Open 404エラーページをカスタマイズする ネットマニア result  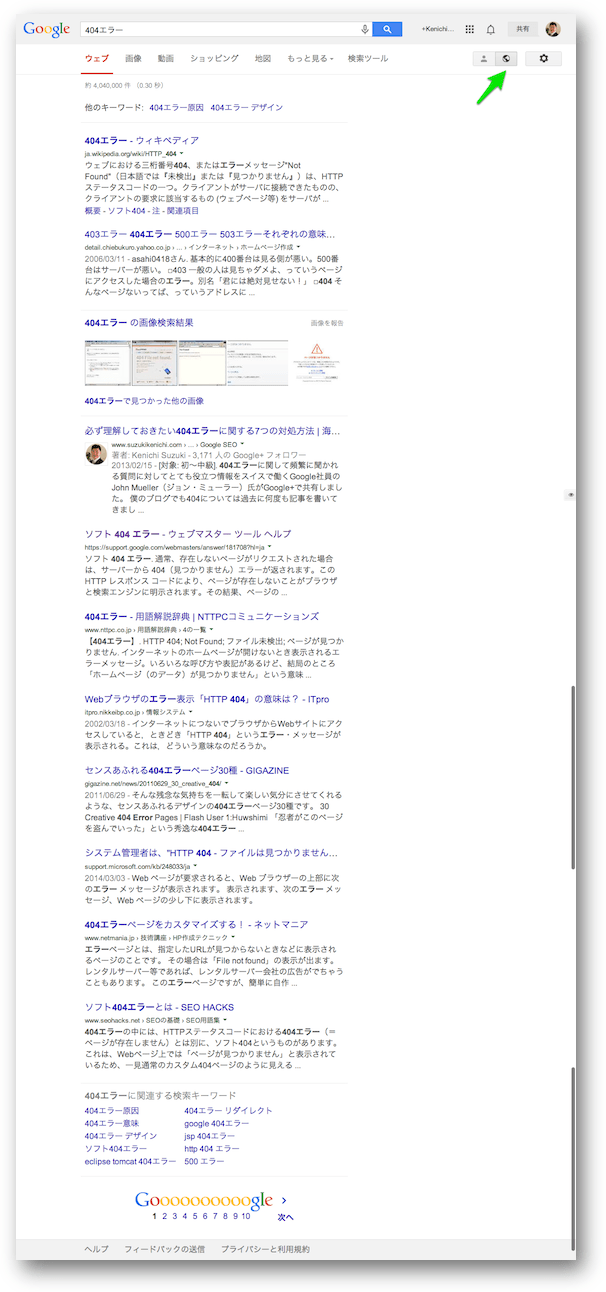pos(196,924)
